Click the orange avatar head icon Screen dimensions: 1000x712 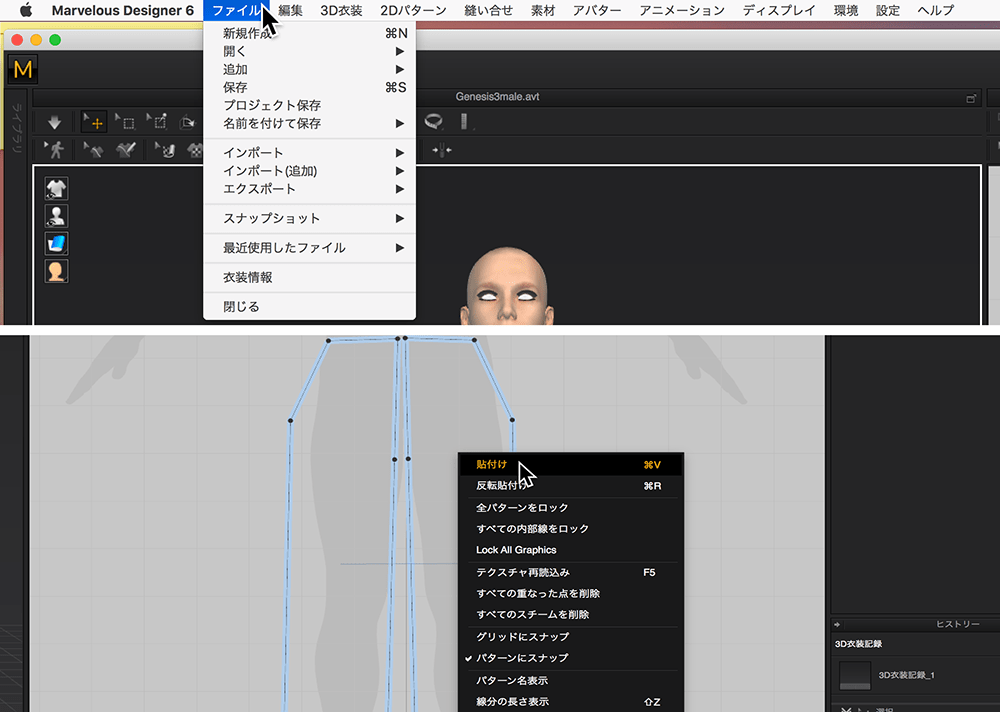click(x=57, y=271)
